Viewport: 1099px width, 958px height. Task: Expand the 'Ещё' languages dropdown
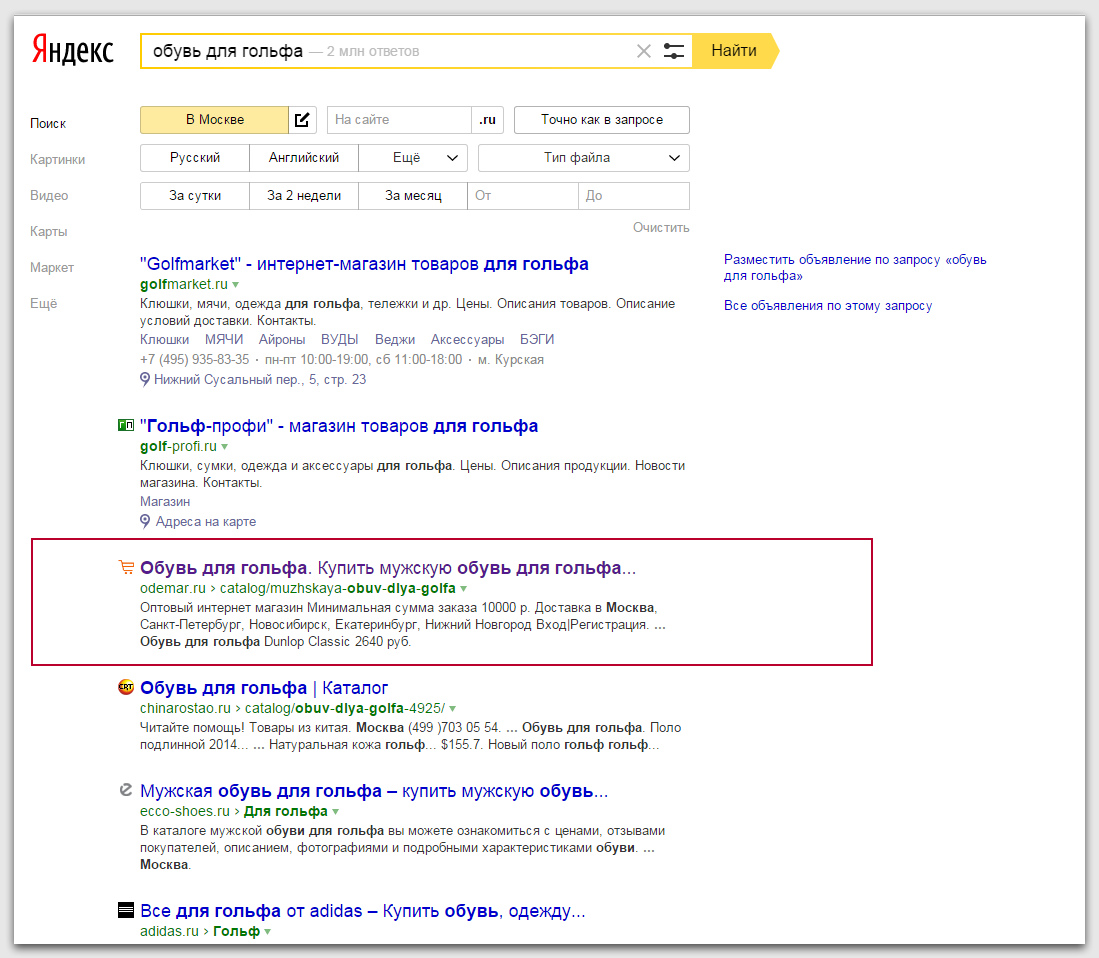[413, 158]
